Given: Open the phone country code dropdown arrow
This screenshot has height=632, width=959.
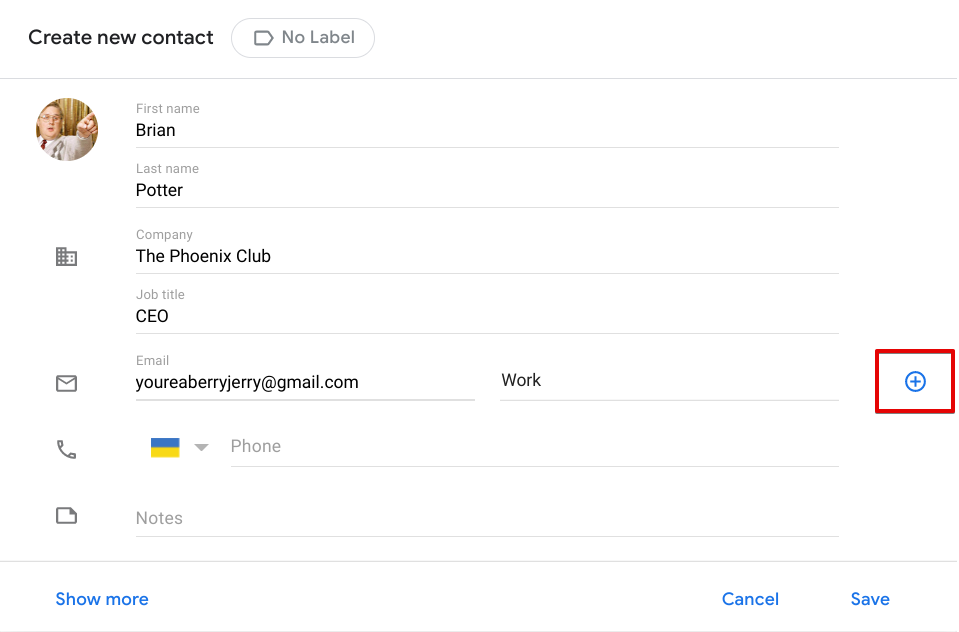Looking at the screenshot, I should tap(201, 447).
